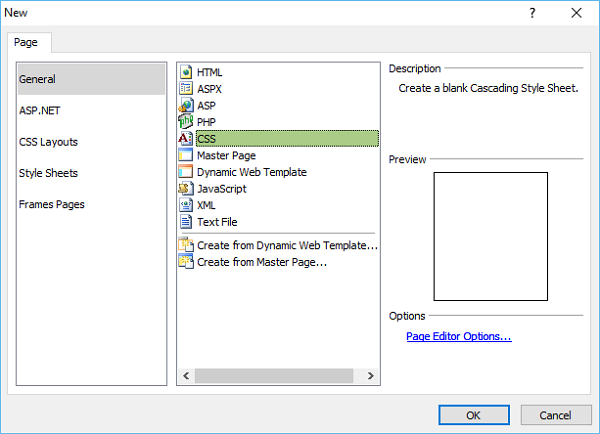Confirm with the OK button
Image resolution: width=600 pixels, height=434 pixels.
474,414
